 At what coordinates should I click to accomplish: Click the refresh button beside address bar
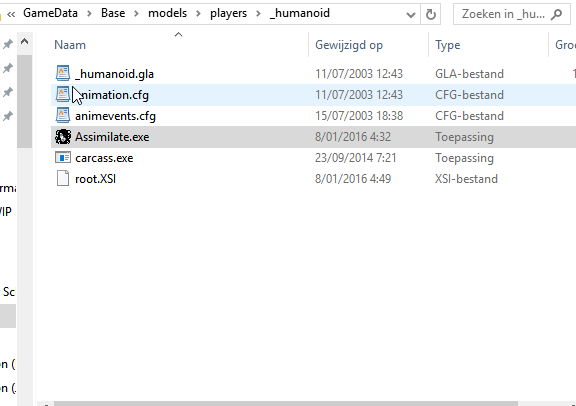(x=431, y=14)
